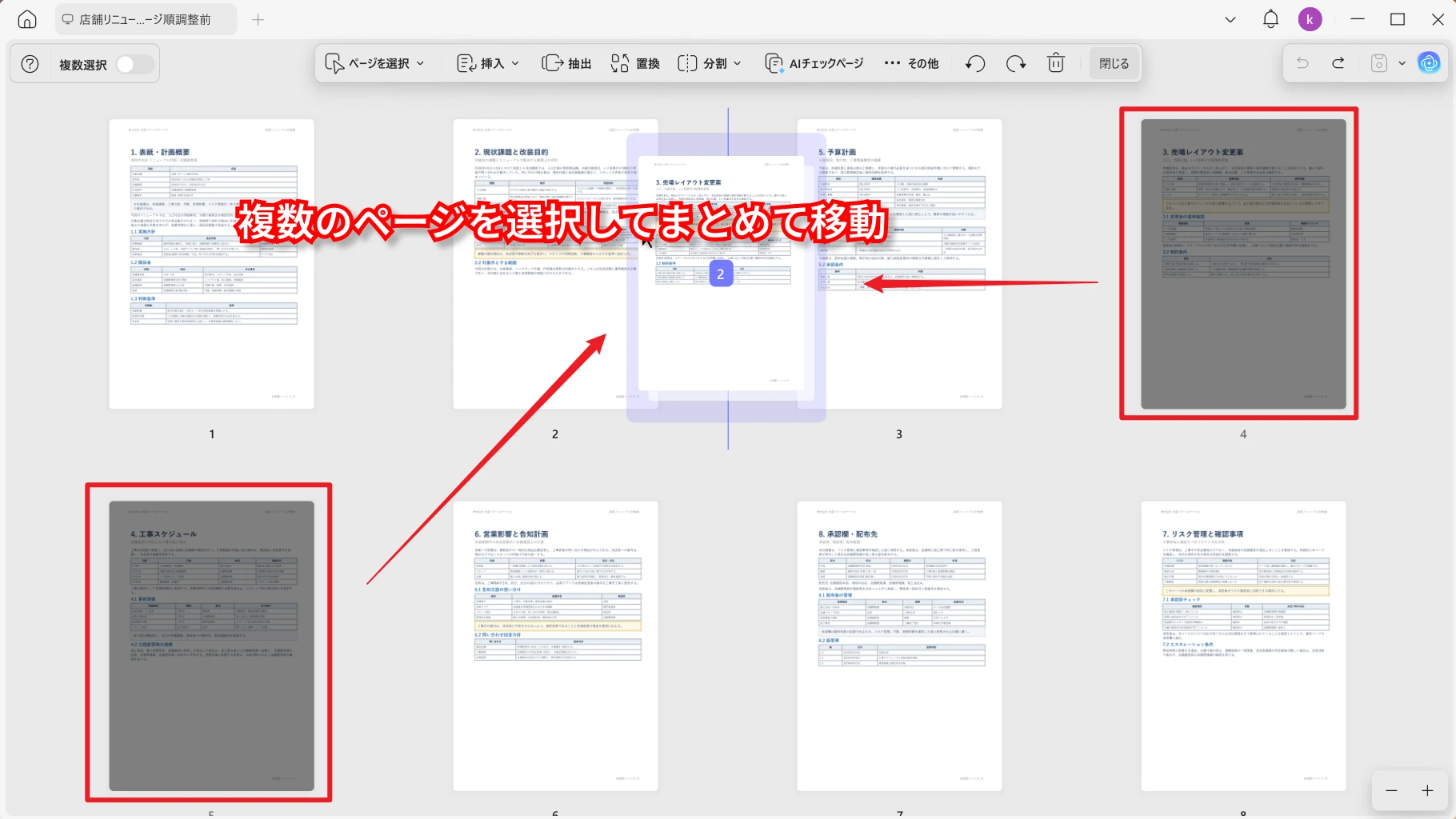Viewport: 1456px width, 819px height.
Task: Open the user account avatar
Action: coord(1310,19)
